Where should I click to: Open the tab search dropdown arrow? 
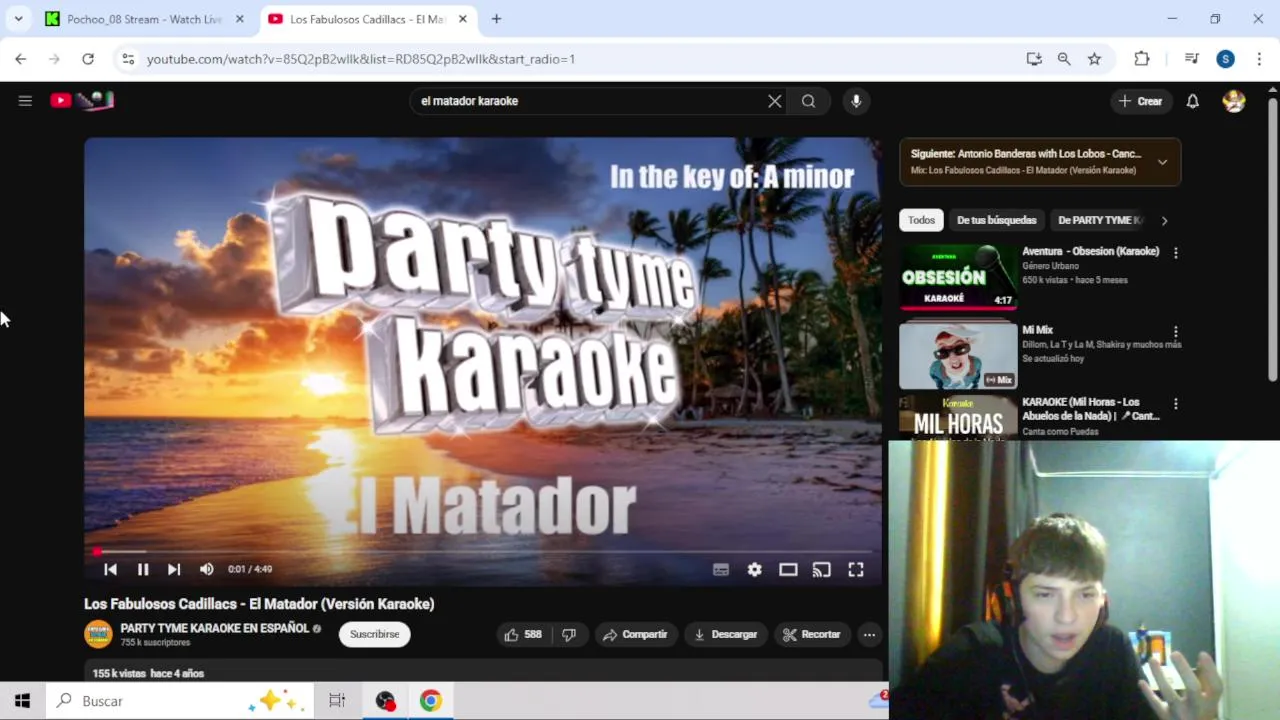point(18,19)
